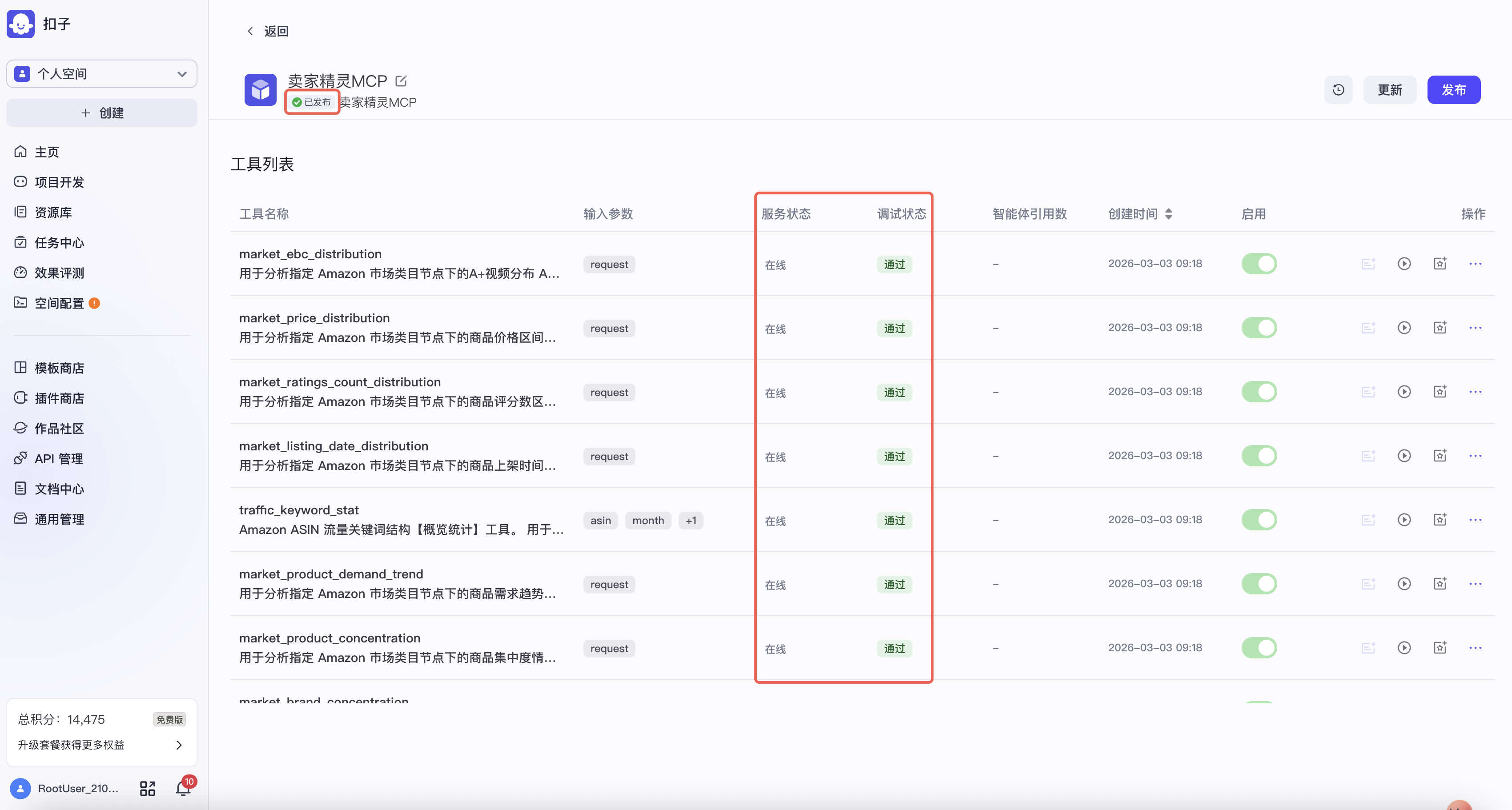
Task: Go to 资源库 in the sidebar
Action: (x=53, y=213)
